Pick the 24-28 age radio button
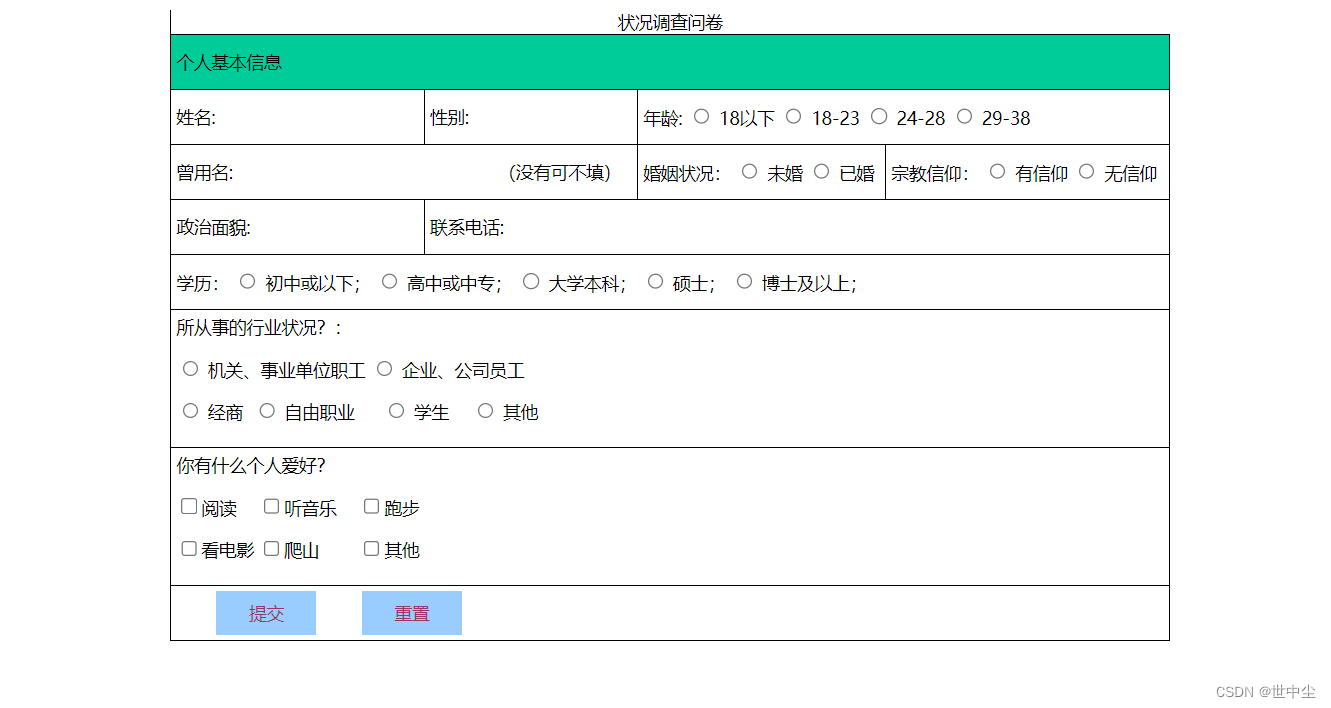The width and height of the screenshot is (1331, 708). (879, 116)
